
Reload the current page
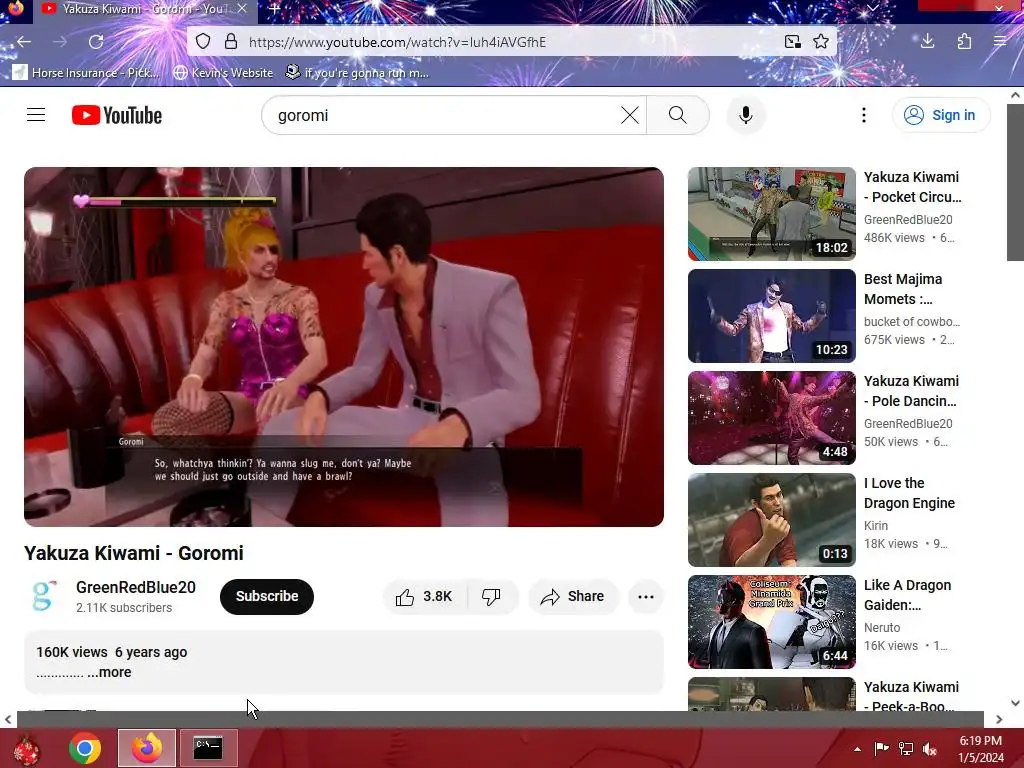(96, 42)
